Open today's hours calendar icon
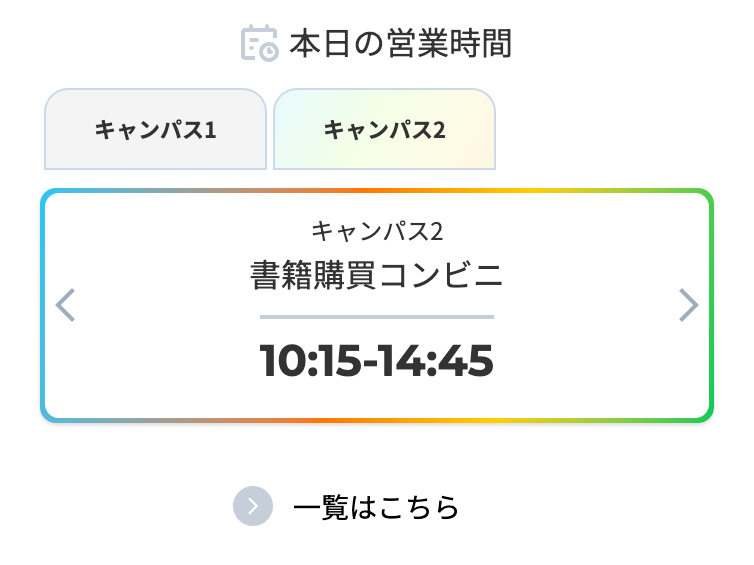This screenshot has width=754, height=565. (x=259, y=43)
